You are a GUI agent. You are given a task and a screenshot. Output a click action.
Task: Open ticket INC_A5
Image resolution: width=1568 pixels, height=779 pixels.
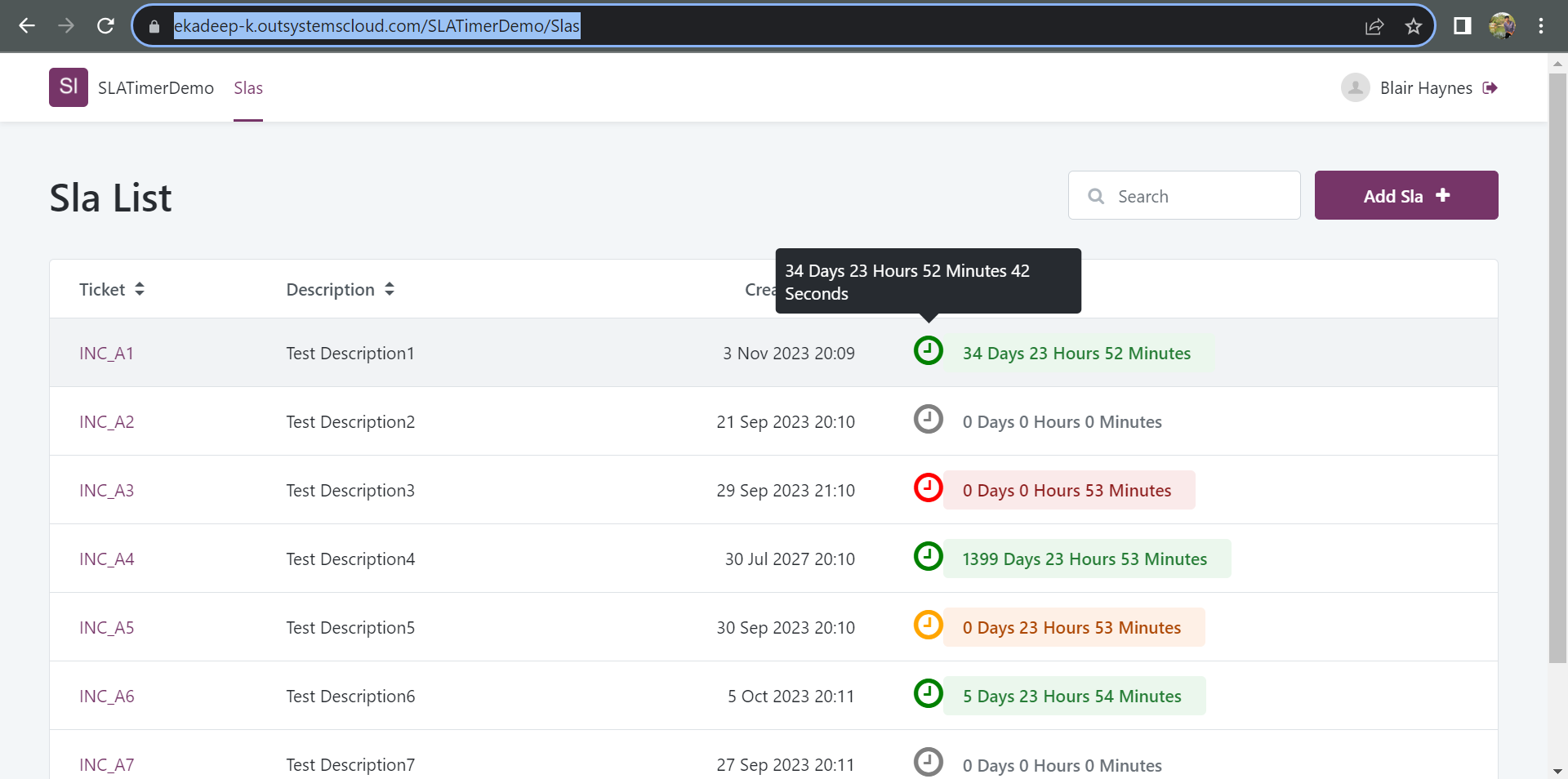coord(106,628)
